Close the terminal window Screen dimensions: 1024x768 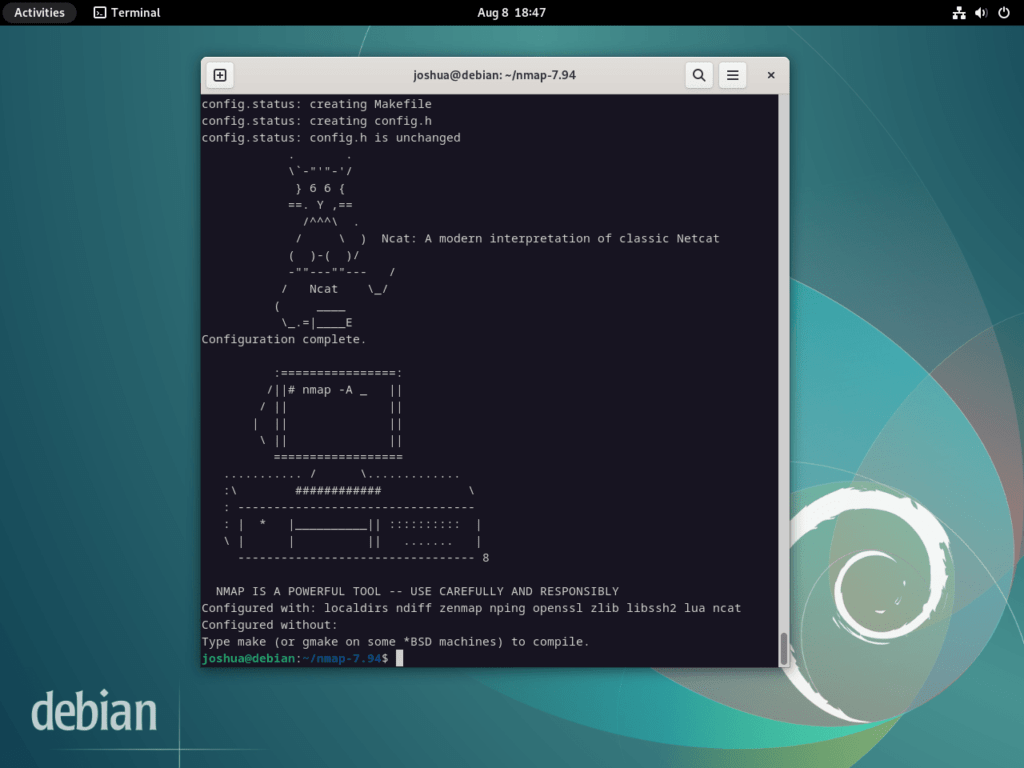coord(770,74)
